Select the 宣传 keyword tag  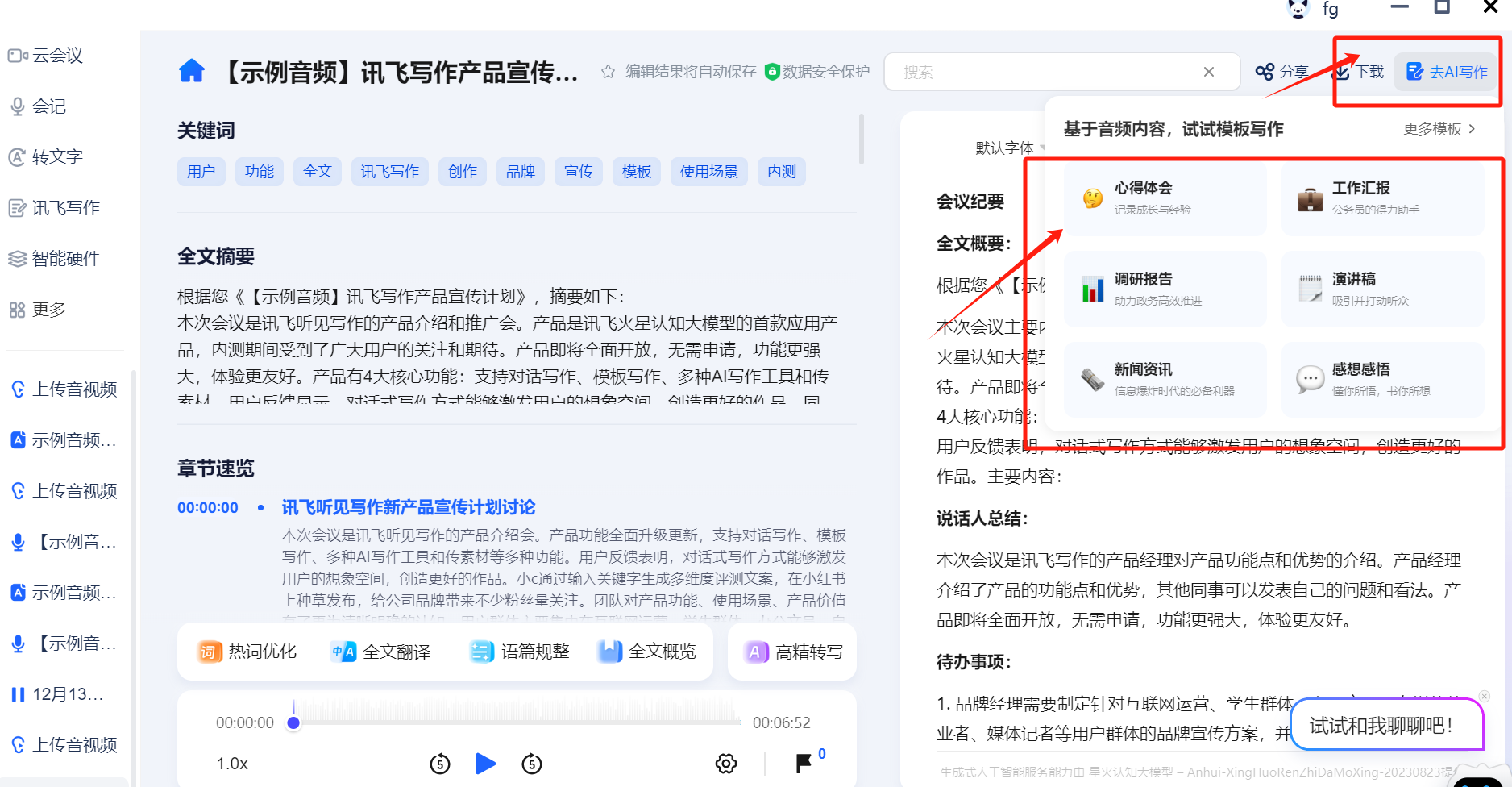pos(579,172)
